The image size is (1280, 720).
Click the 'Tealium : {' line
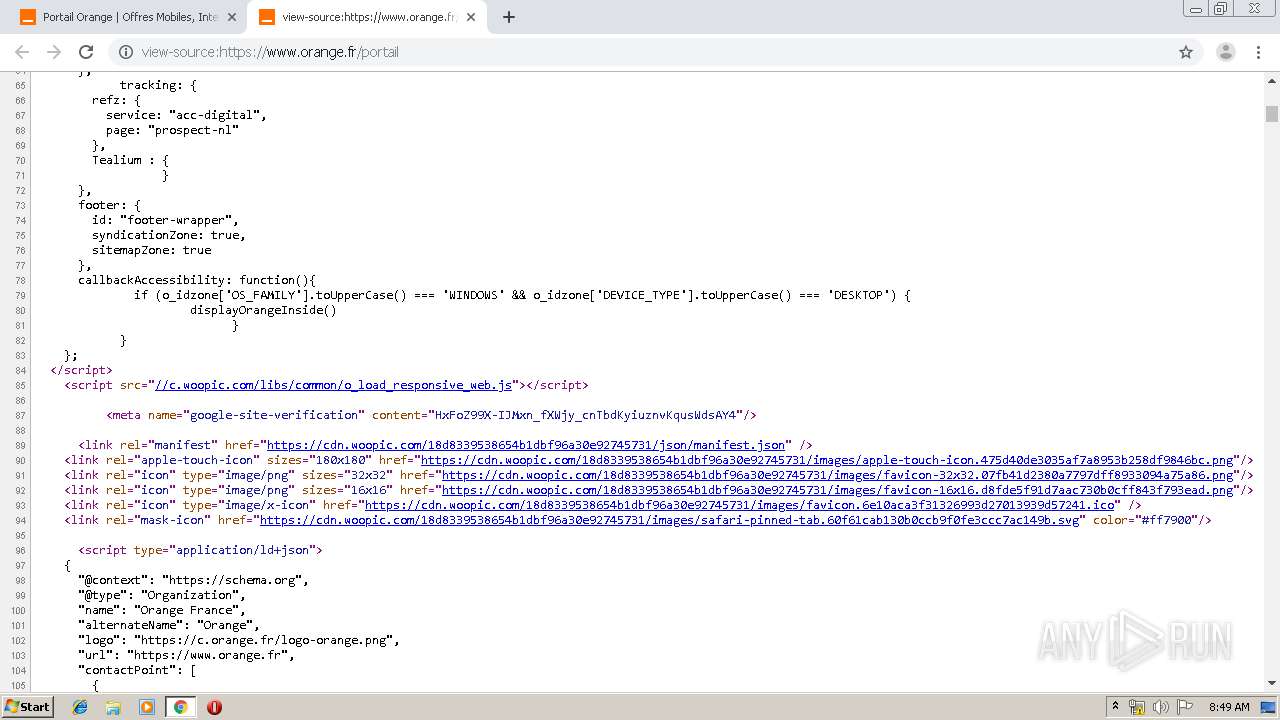coord(130,160)
